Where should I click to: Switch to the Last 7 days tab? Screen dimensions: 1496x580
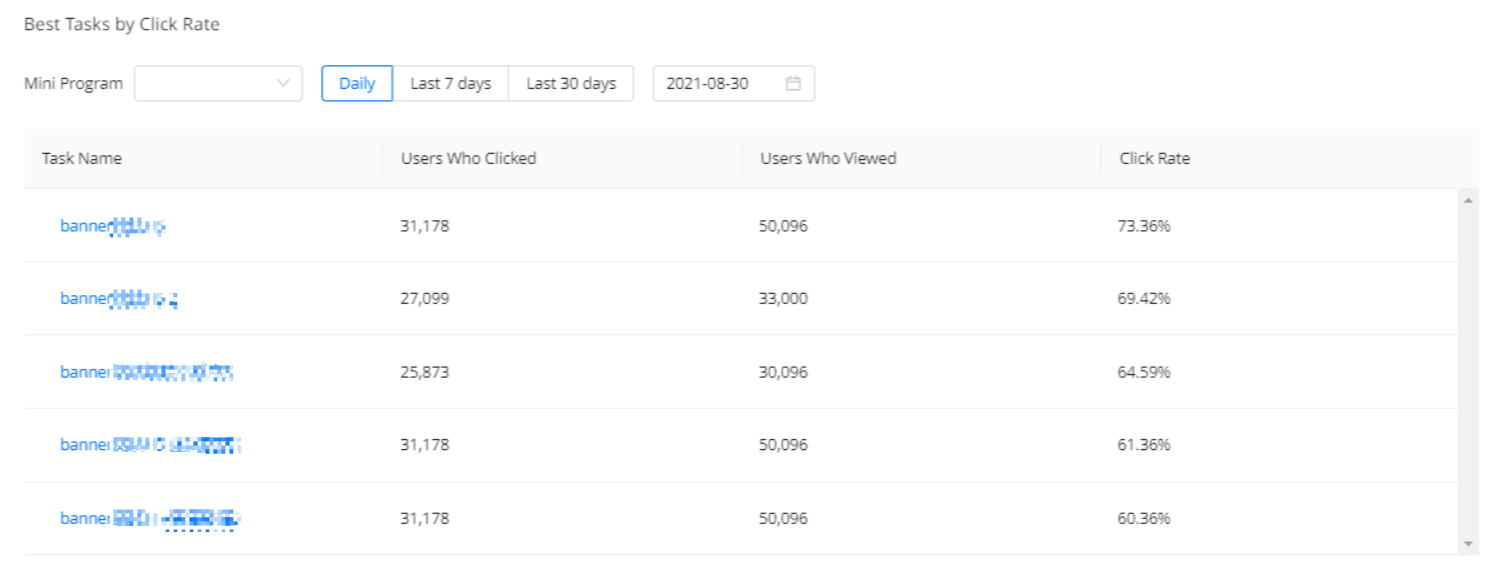pyautogui.click(x=451, y=84)
